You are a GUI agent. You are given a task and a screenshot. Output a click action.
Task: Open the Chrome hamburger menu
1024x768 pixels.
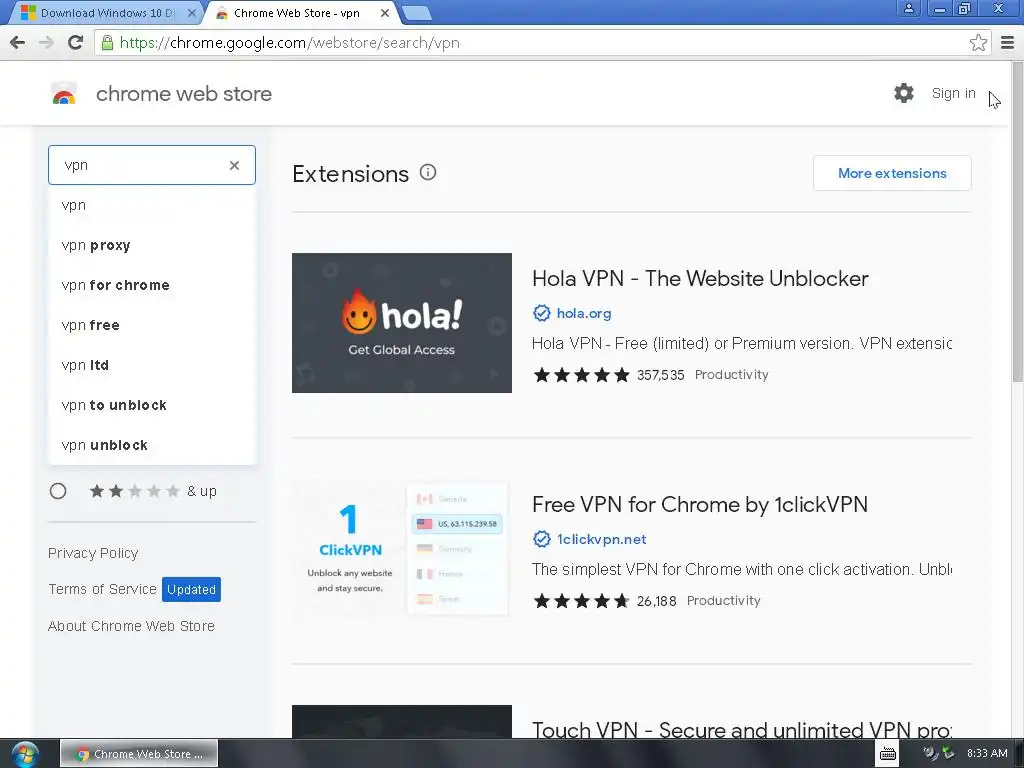pos(1007,42)
